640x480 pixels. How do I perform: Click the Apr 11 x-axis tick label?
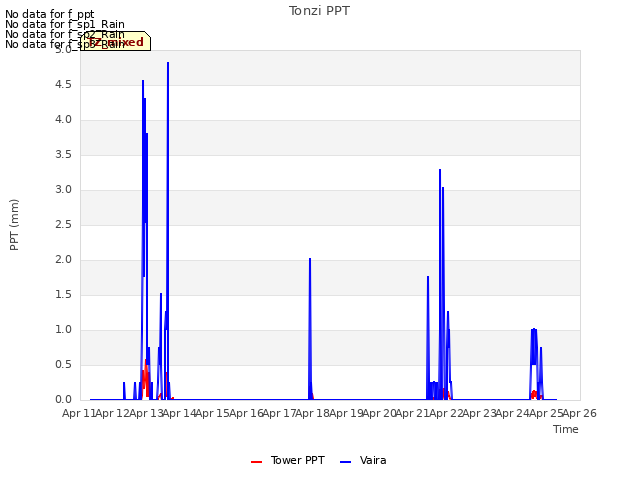point(79,413)
